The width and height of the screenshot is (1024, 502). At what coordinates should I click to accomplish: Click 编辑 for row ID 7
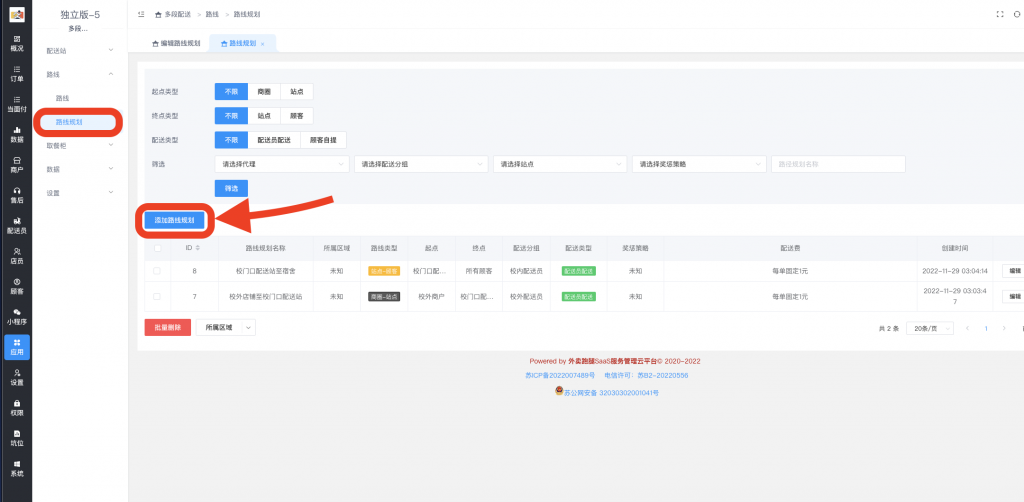pyautogui.click(x=1014, y=296)
